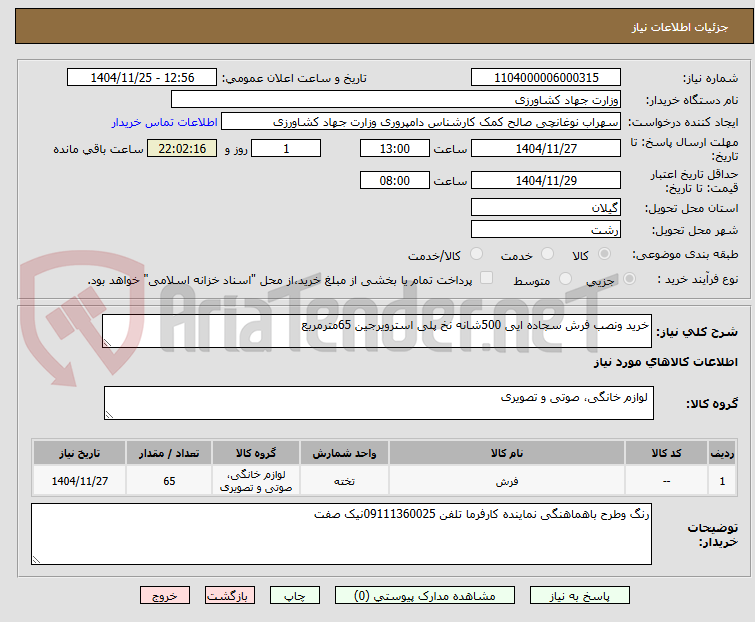Click the خروج exit button
The height and width of the screenshot is (622, 755).
tap(165, 596)
